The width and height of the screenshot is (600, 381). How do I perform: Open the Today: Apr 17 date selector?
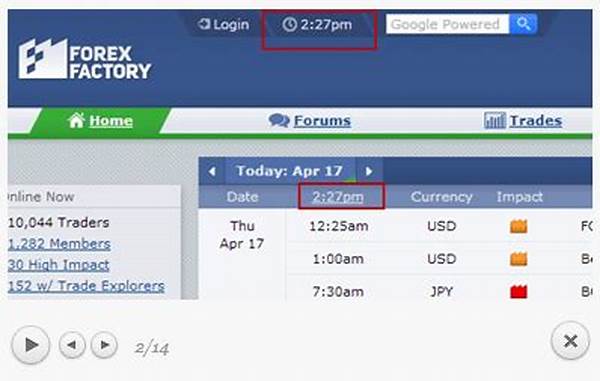pyautogui.click(x=290, y=171)
